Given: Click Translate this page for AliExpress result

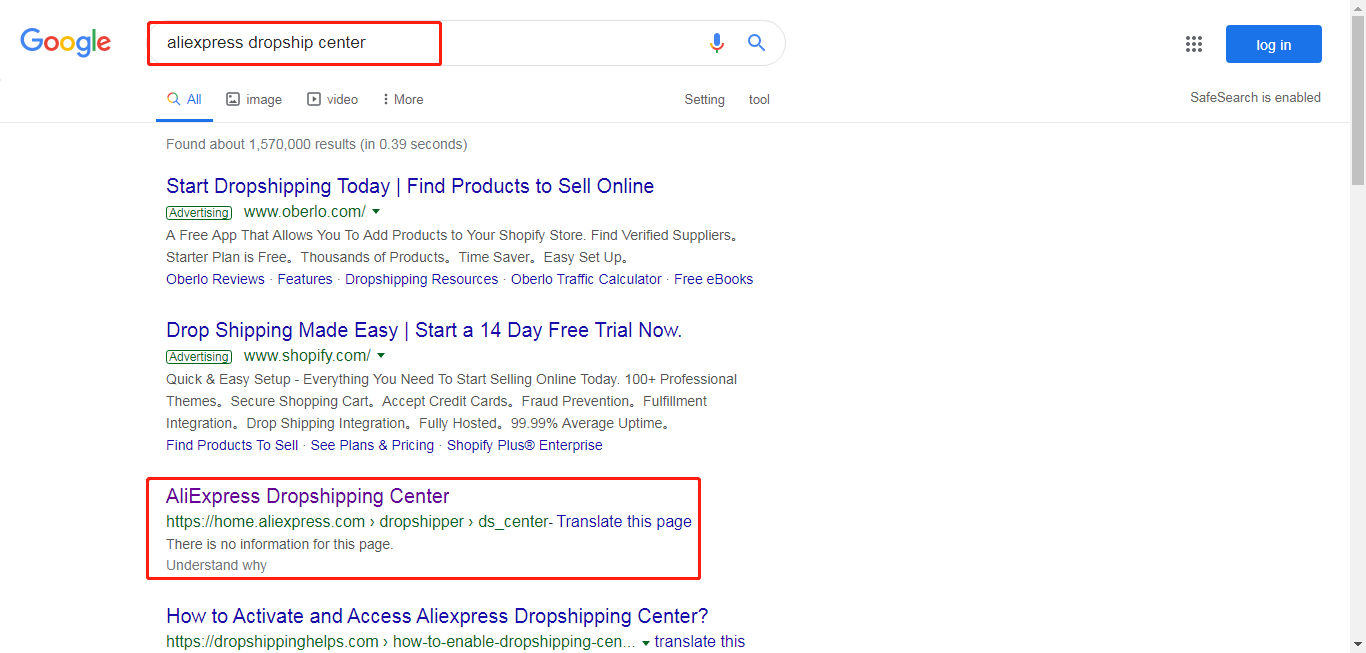Looking at the screenshot, I should point(624,521).
